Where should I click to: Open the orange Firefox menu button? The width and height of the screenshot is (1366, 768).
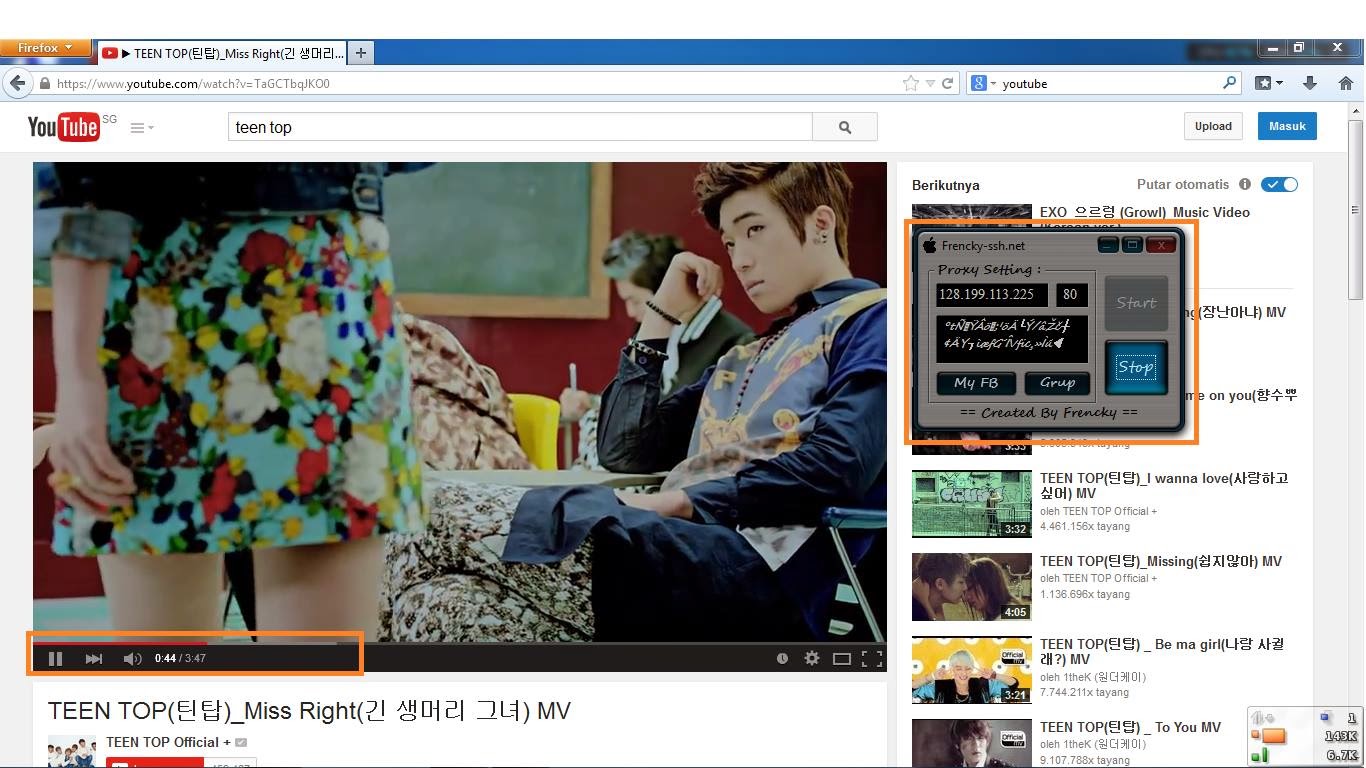click(45, 48)
